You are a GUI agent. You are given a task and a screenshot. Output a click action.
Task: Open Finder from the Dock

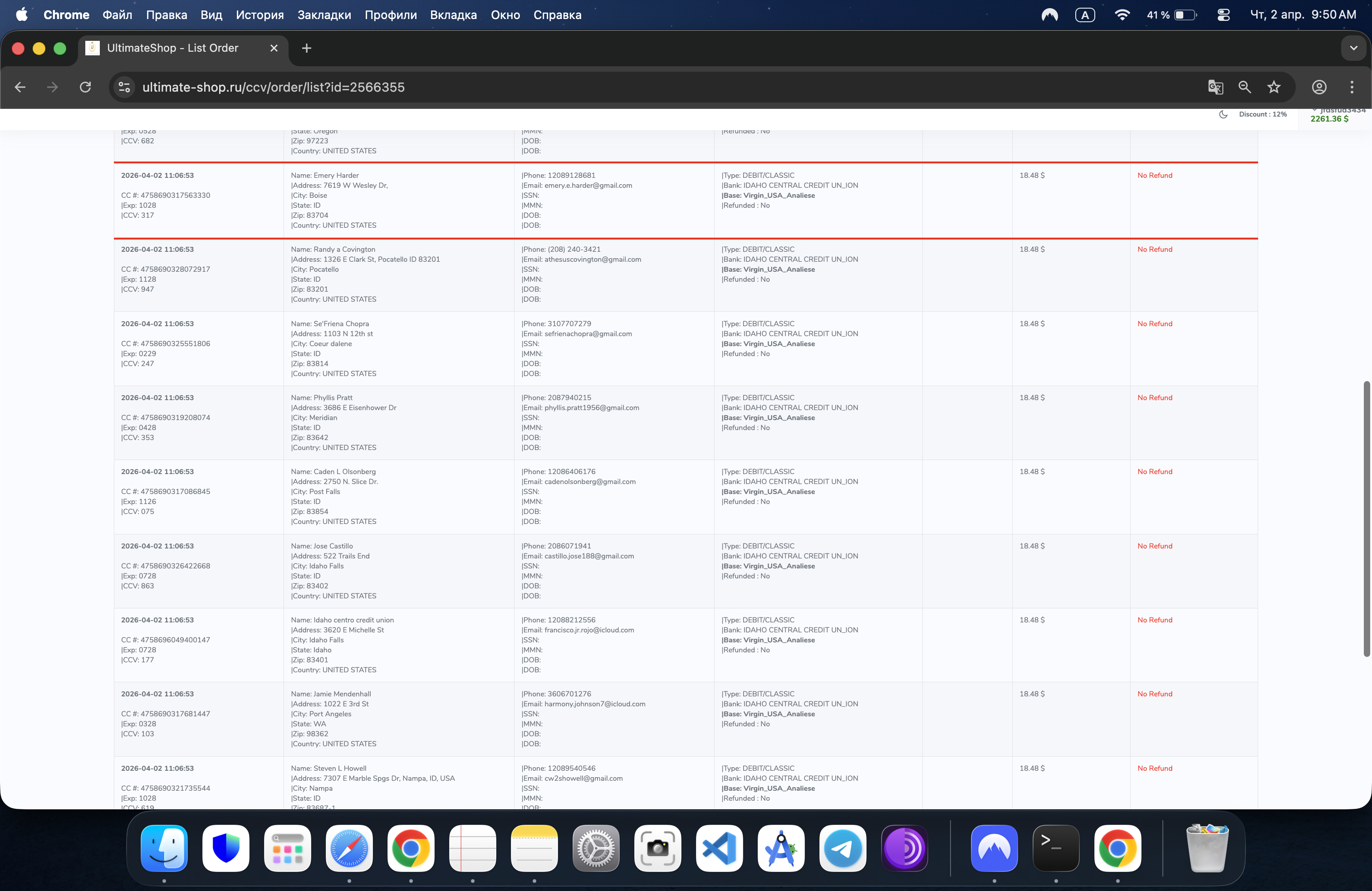click(164, 848)
